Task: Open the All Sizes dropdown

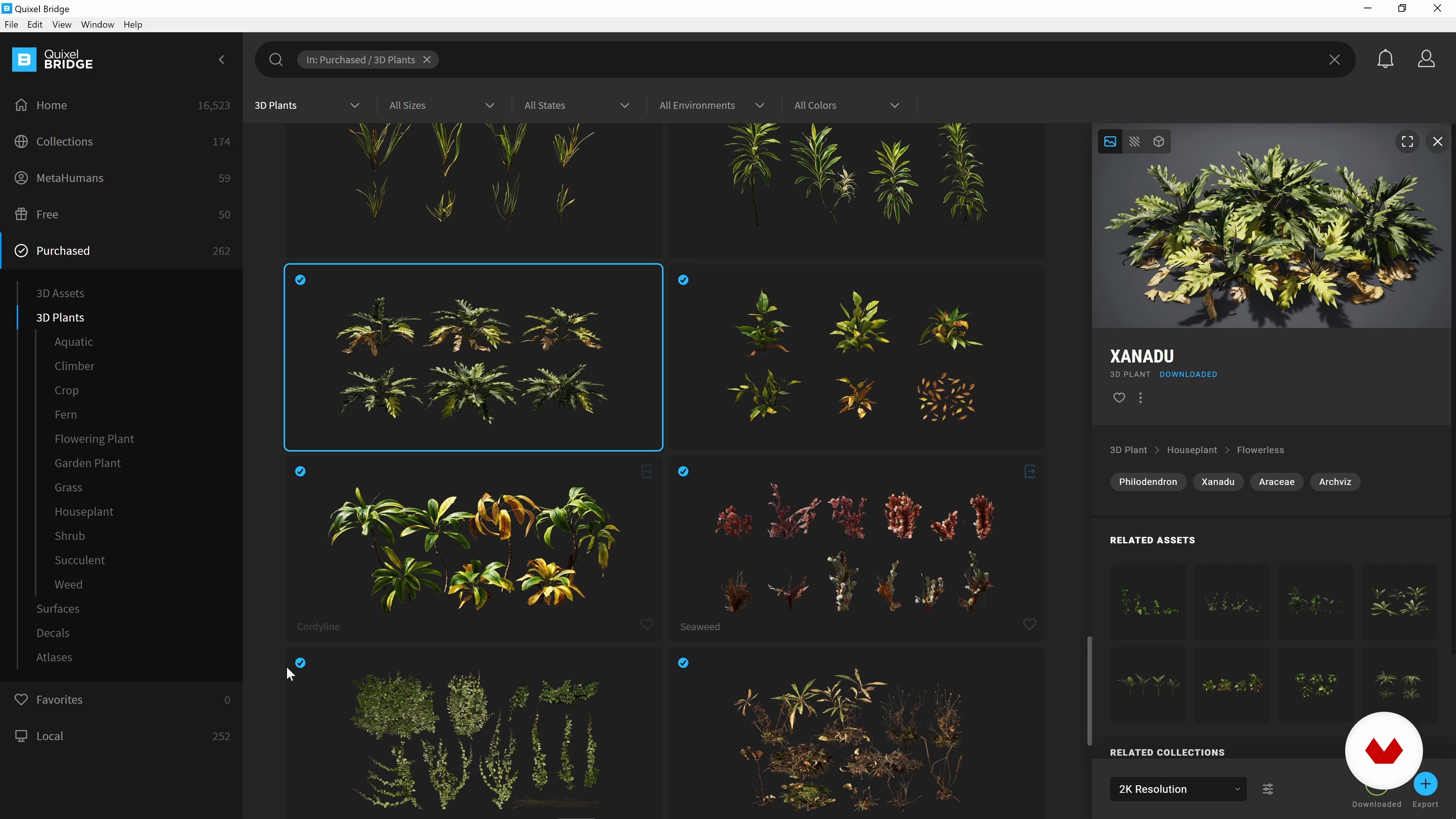Action: coord(442,106)
